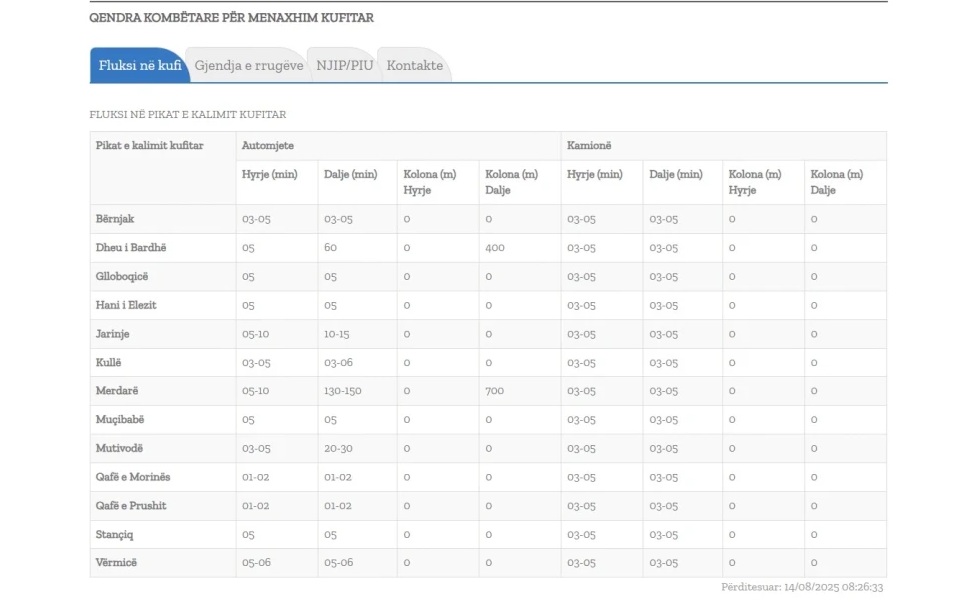The image size is (966, 605).
Task: Switch to the Gjendja e rrugëve tab
Action: (249, 65)
